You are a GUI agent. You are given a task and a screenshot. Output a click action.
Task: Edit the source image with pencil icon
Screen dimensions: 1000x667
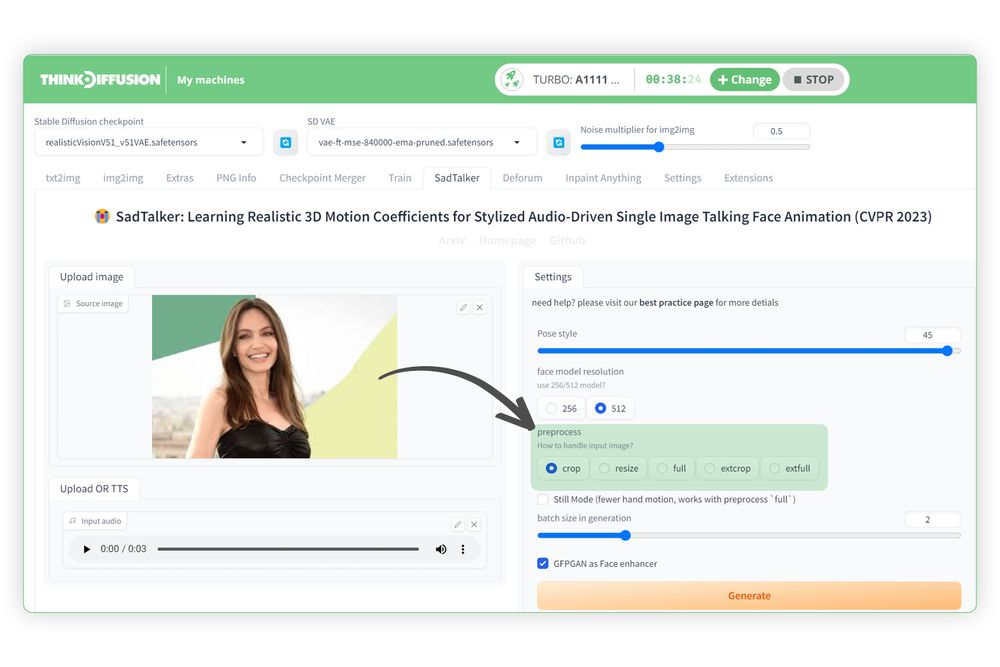[462, 308]
